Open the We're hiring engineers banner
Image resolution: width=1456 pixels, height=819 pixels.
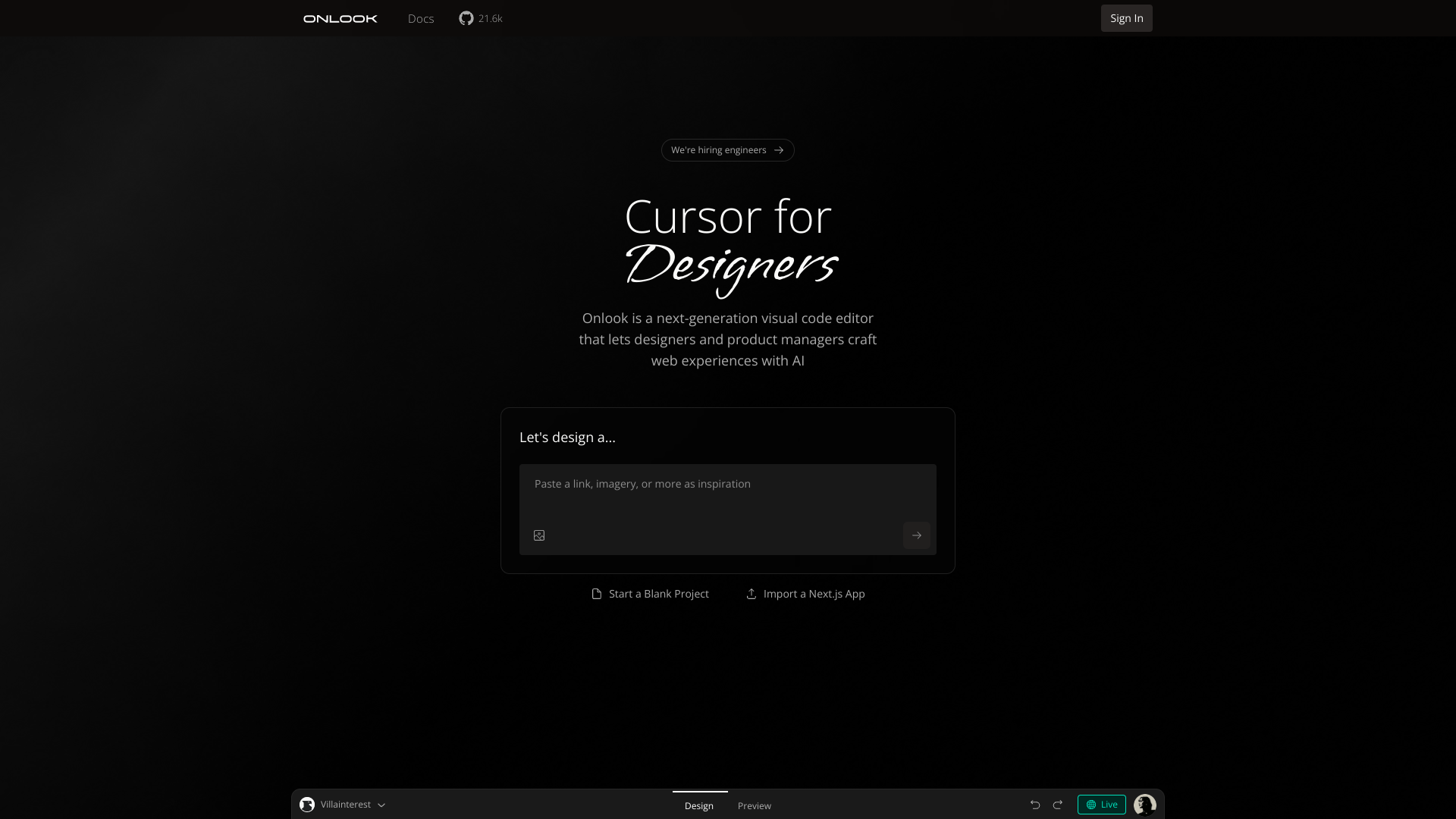(x=727, y=150)
